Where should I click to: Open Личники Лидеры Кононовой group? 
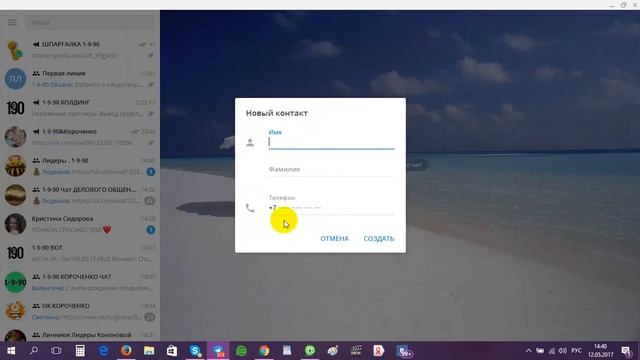pyautogui.click(x=80, y=334)
